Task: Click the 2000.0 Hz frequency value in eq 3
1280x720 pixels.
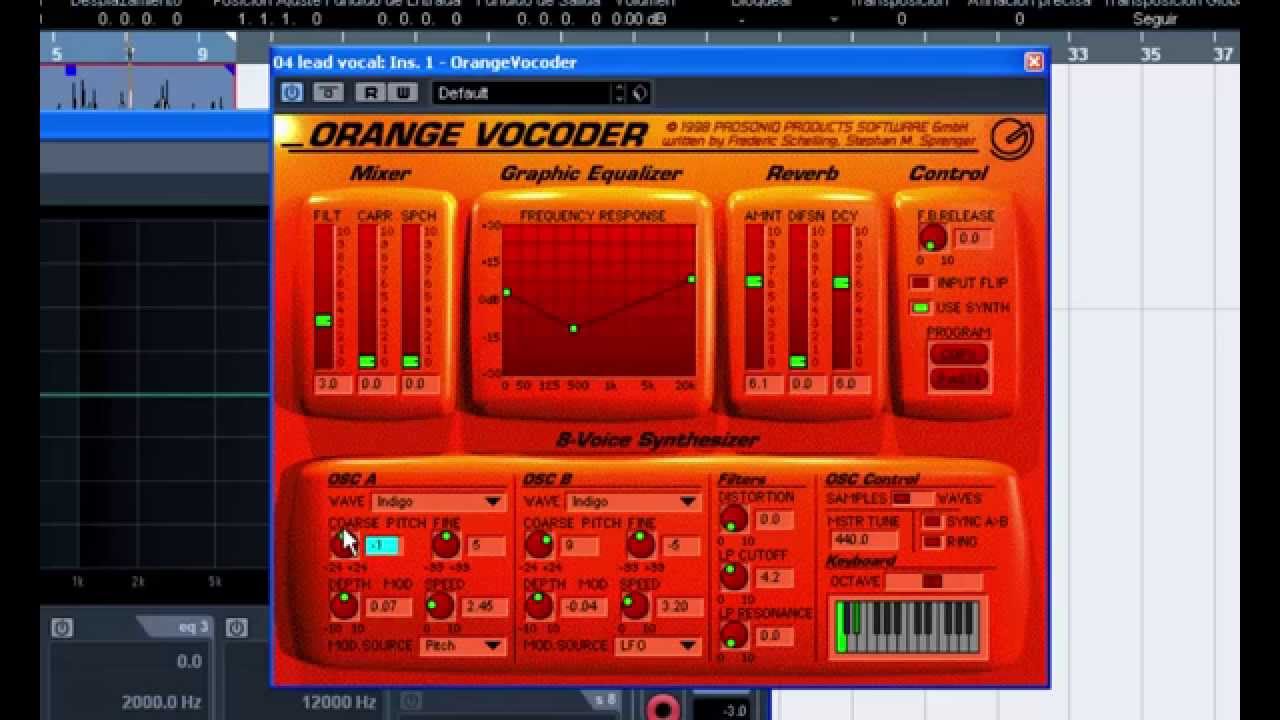Action: point(162,702)
